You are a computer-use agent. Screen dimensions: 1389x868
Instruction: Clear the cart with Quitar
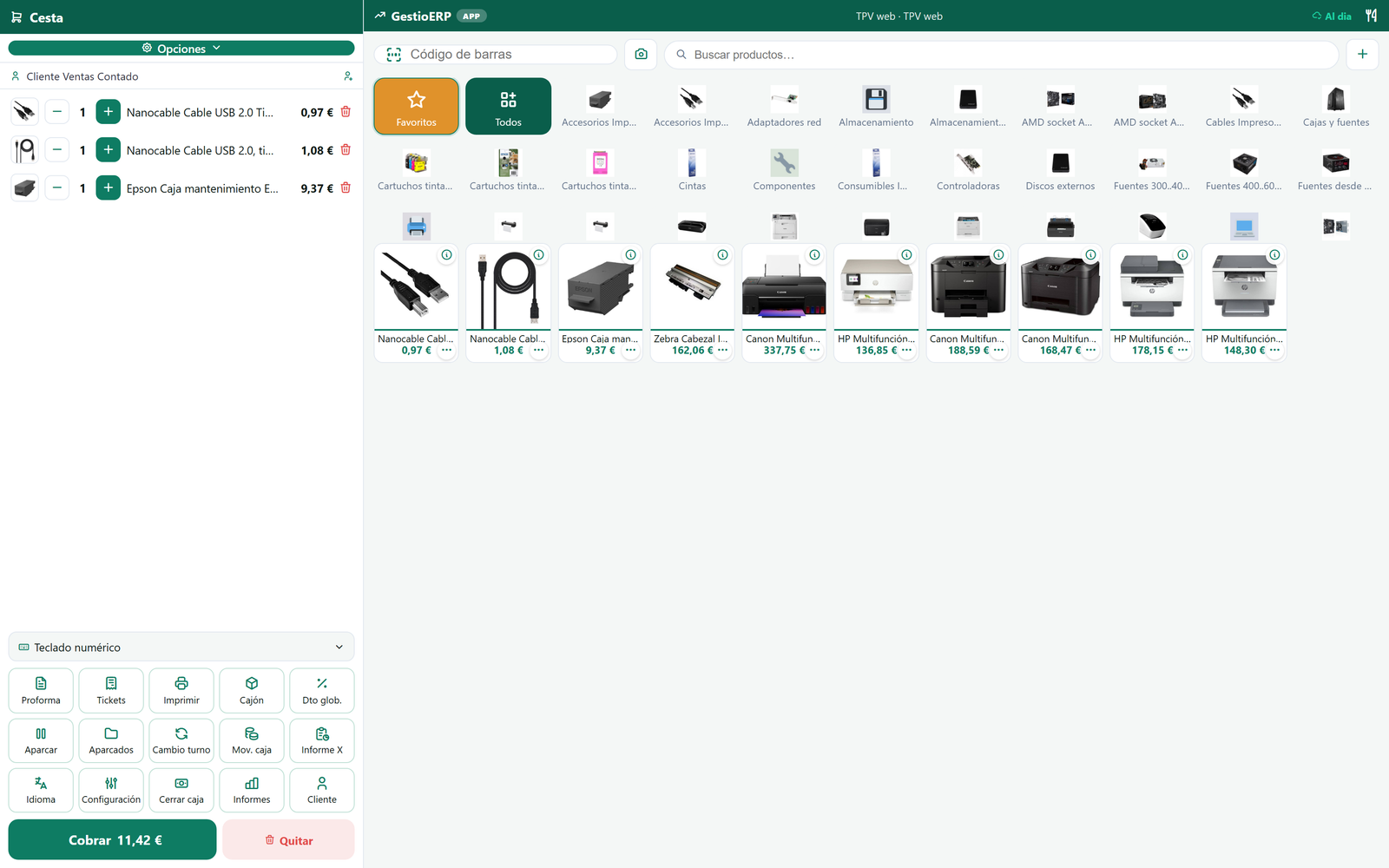pos(288,839)
